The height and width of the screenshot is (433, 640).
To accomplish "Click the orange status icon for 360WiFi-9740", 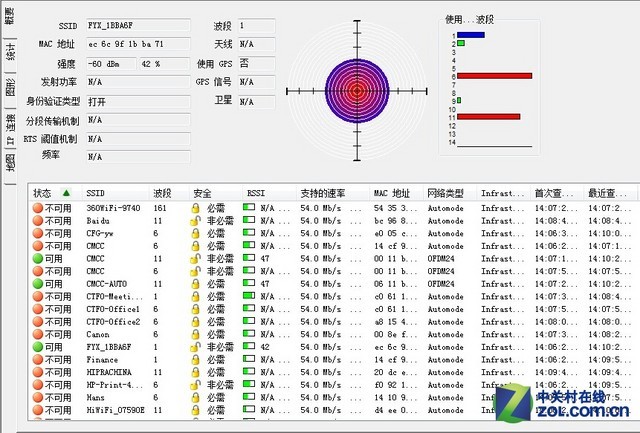I will coord(38,208).
